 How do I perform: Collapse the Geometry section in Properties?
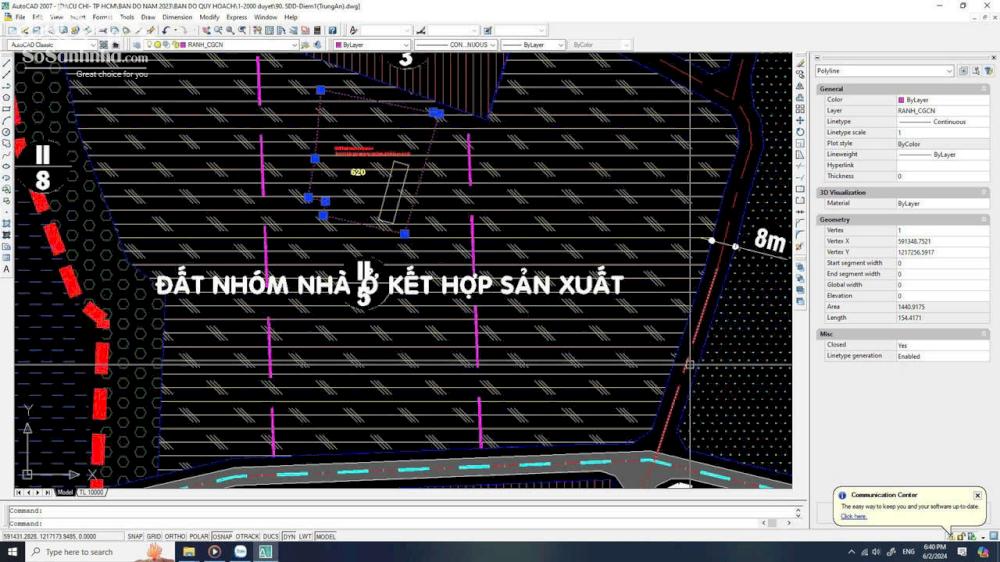pos(984,220)
